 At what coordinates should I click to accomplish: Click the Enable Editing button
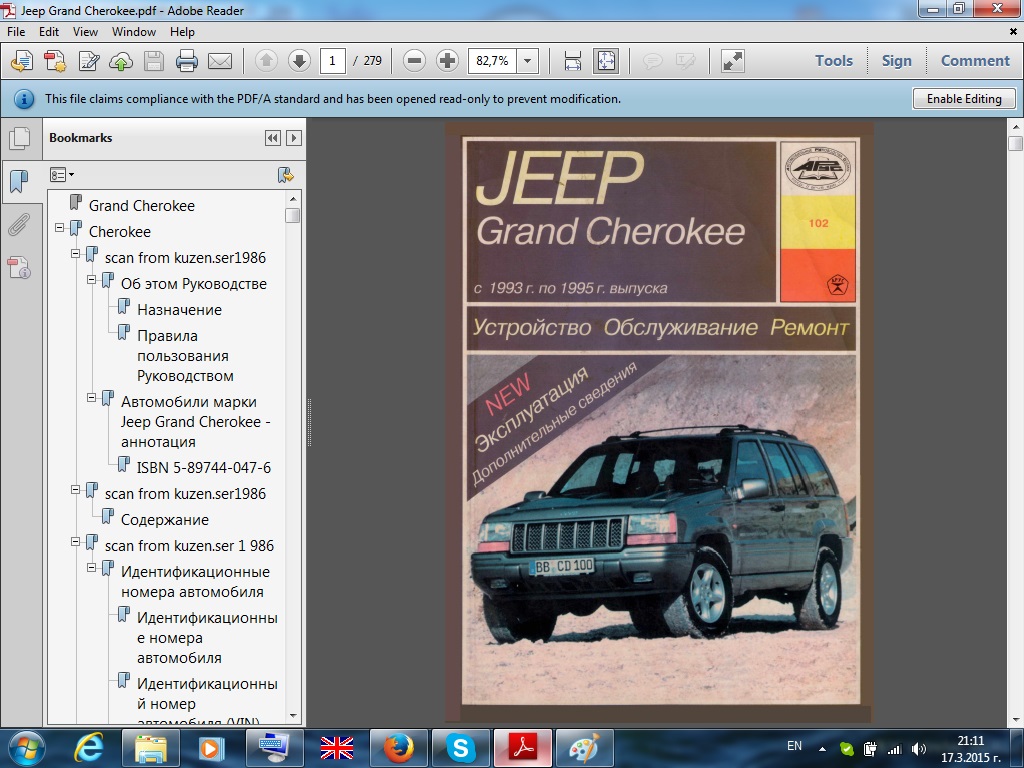[963, 99]
